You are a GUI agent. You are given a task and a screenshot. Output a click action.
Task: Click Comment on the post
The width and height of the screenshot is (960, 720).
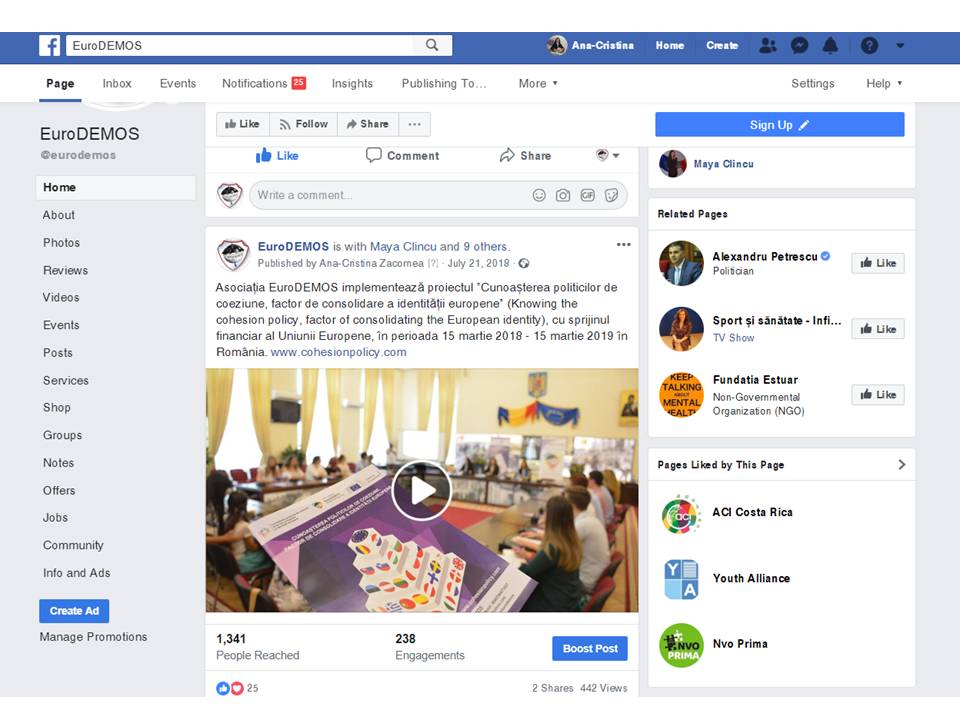coord(402,156)
